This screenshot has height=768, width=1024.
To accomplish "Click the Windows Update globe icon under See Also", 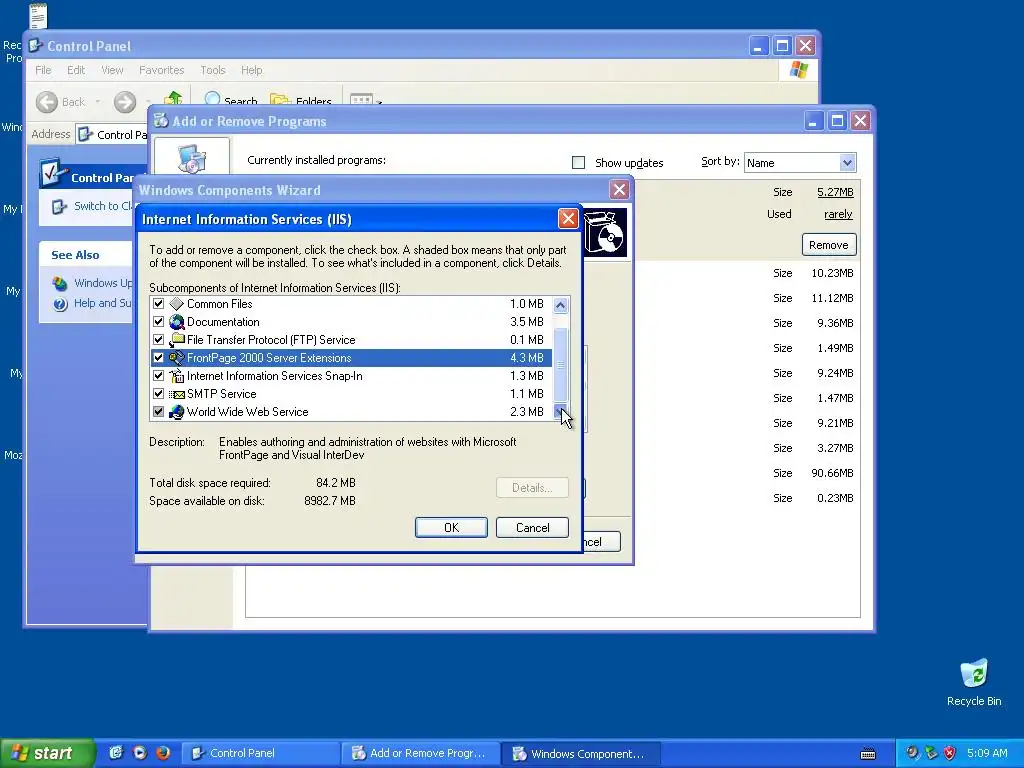I will 60,283.
